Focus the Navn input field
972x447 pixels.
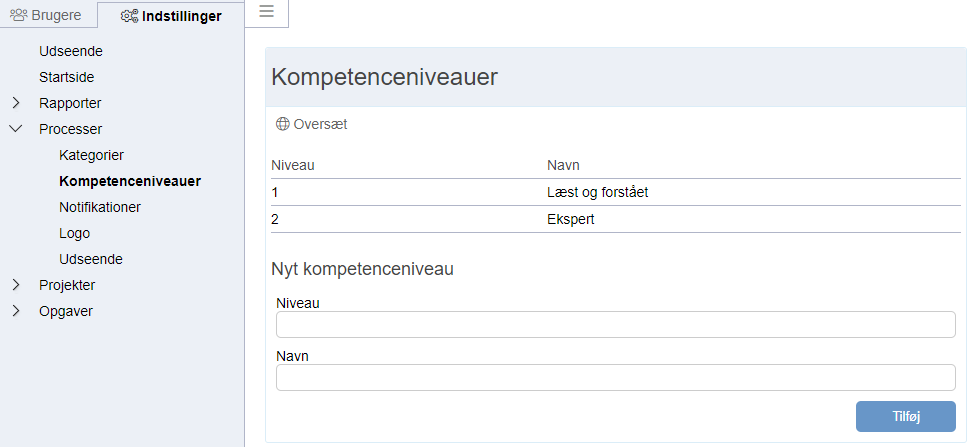point(616,378)
